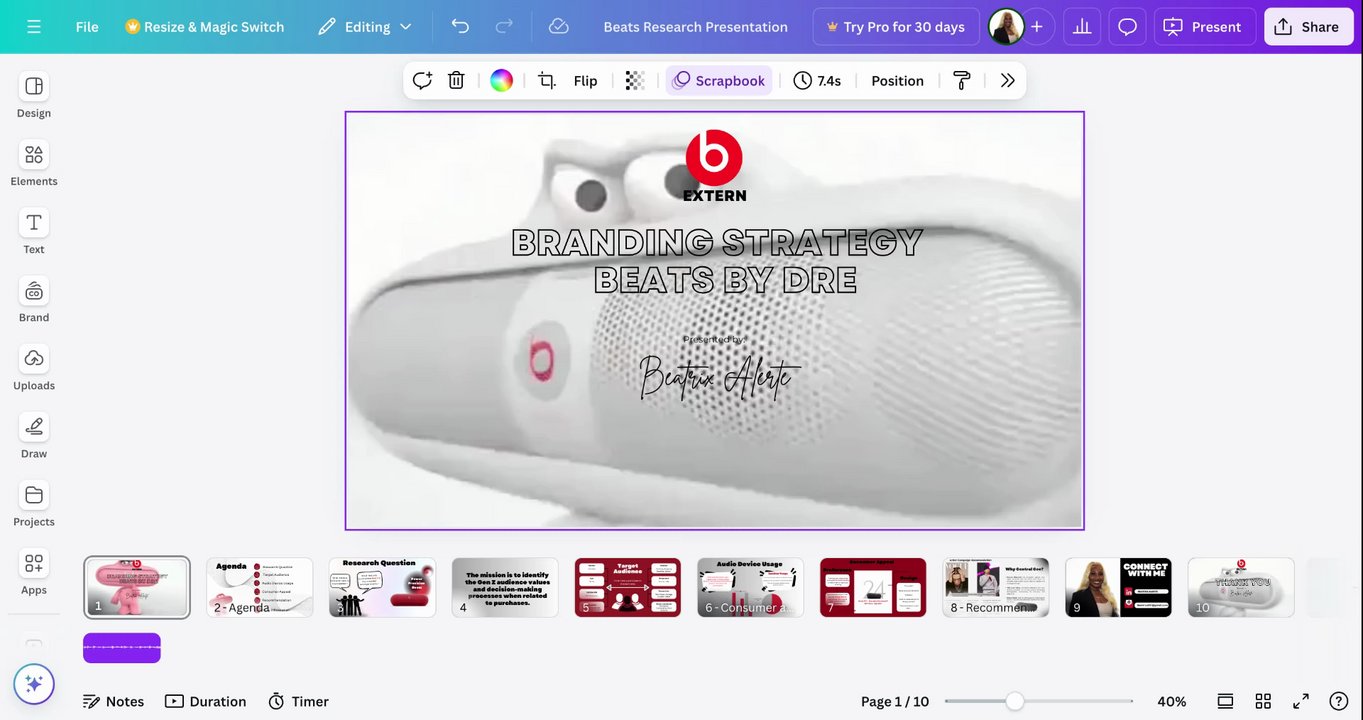Open the Text panel
The image size is (1363, 720).
34,231
